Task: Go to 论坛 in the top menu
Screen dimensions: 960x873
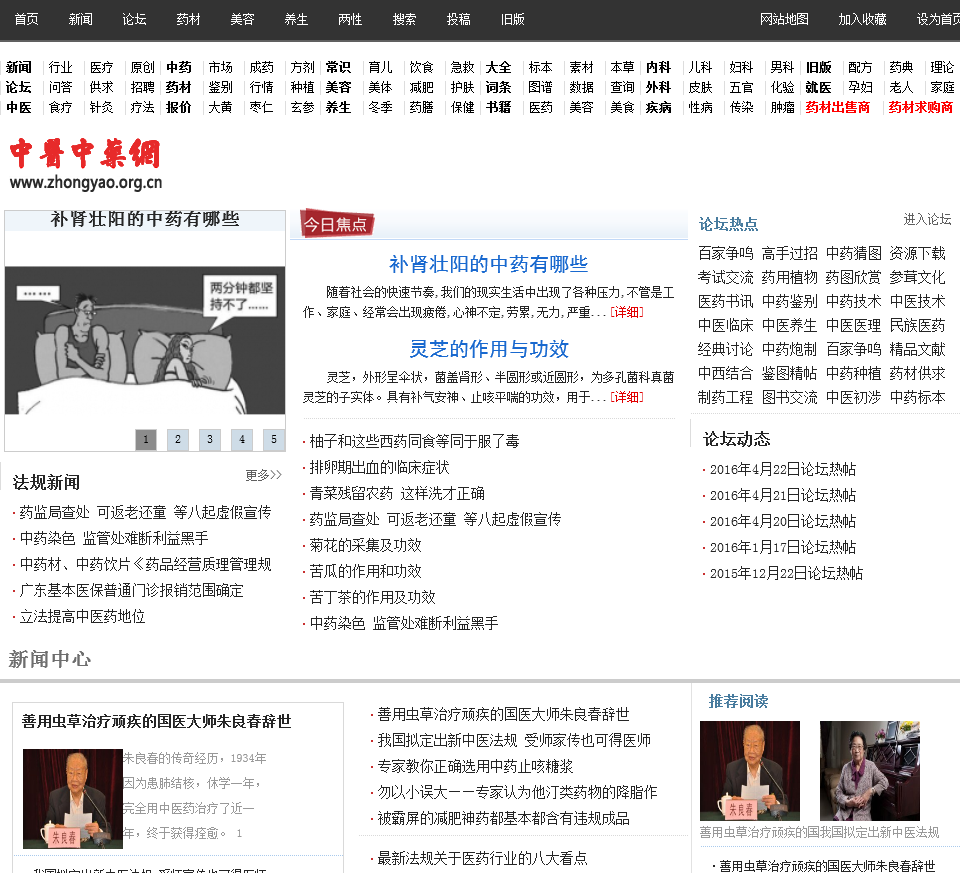Action: [134, 20]
